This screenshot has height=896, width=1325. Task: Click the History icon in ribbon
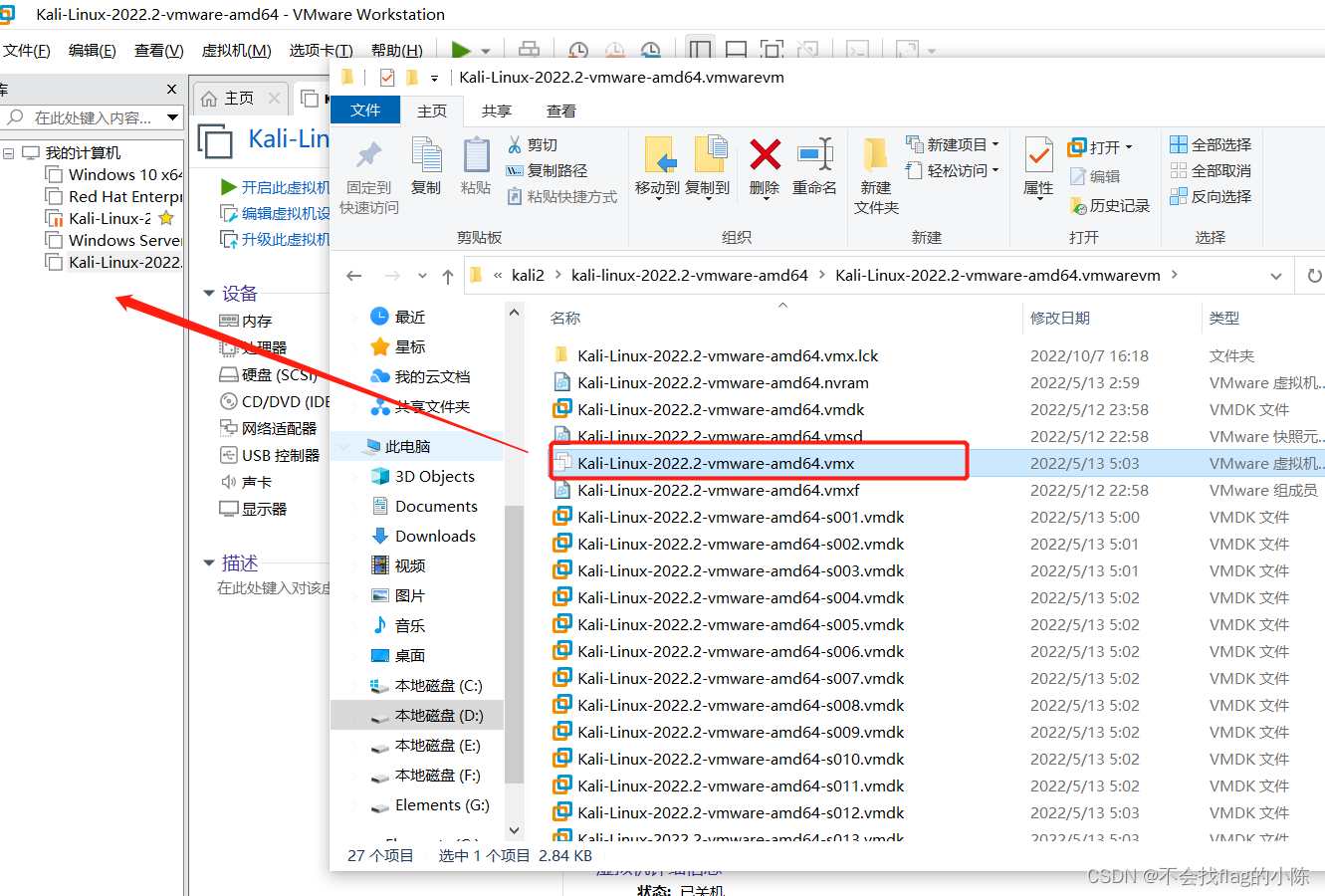pyautogui.click(x=1110, y=206)
